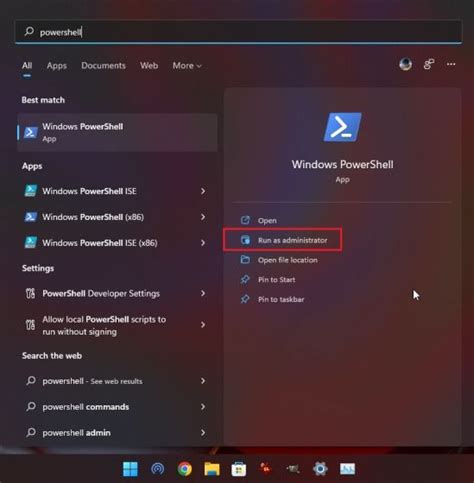Select the Web search tab

(x=149, y=66)
